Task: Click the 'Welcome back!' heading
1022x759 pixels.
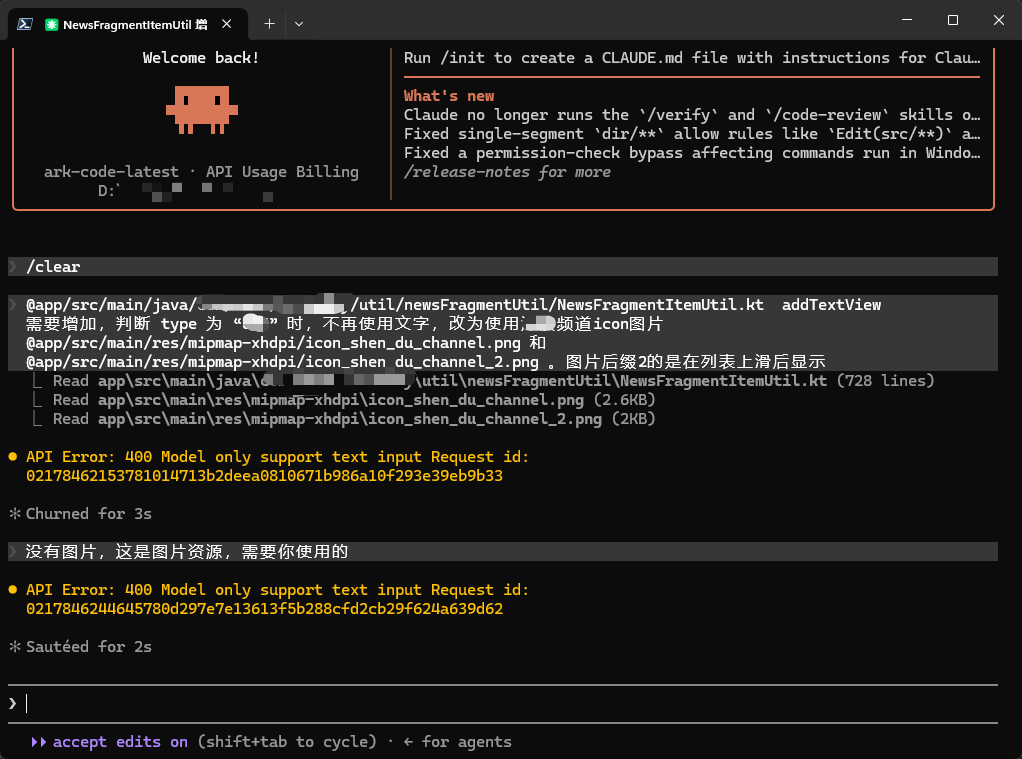Action: click(201, 58)
